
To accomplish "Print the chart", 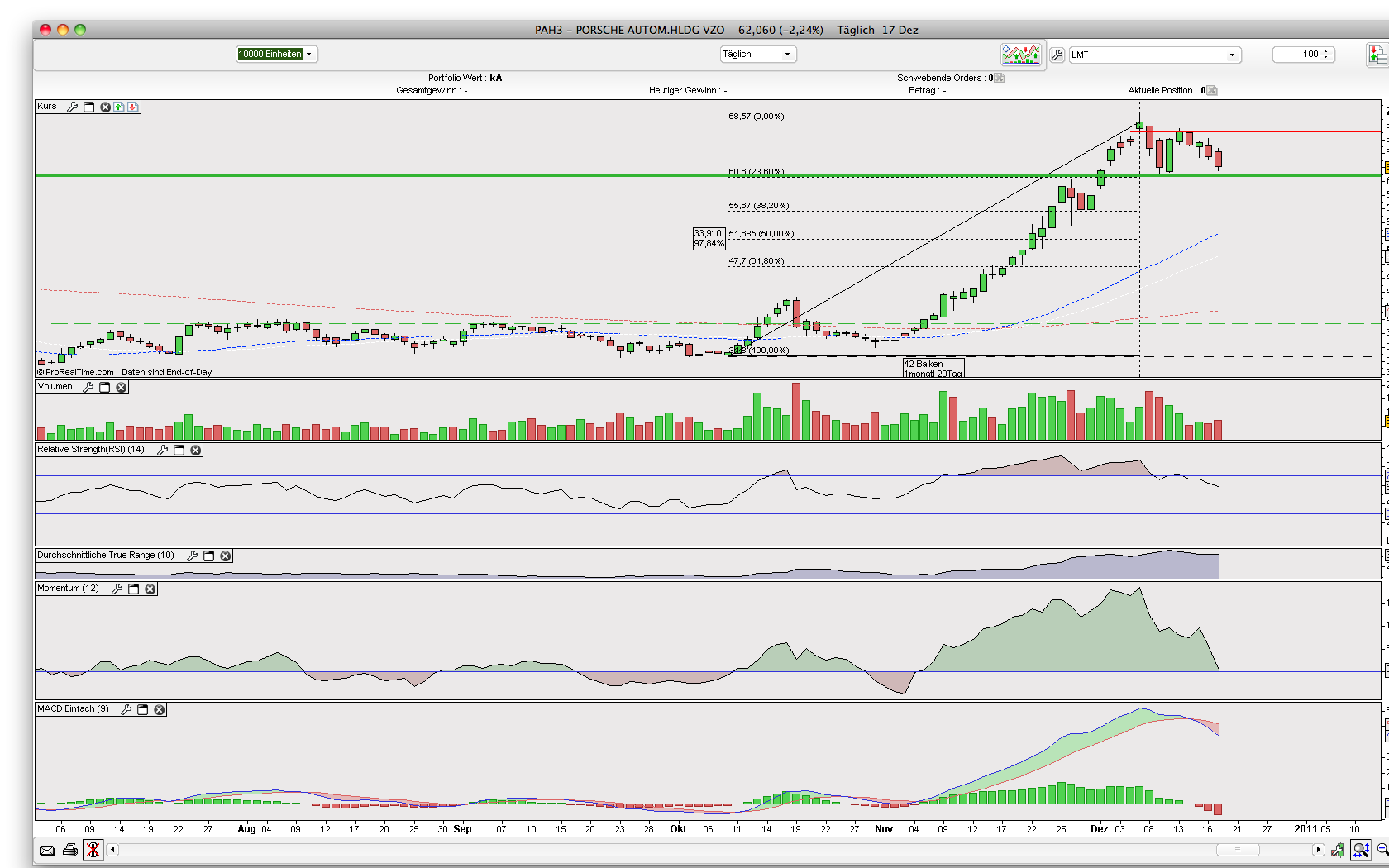I will (70, 850).
